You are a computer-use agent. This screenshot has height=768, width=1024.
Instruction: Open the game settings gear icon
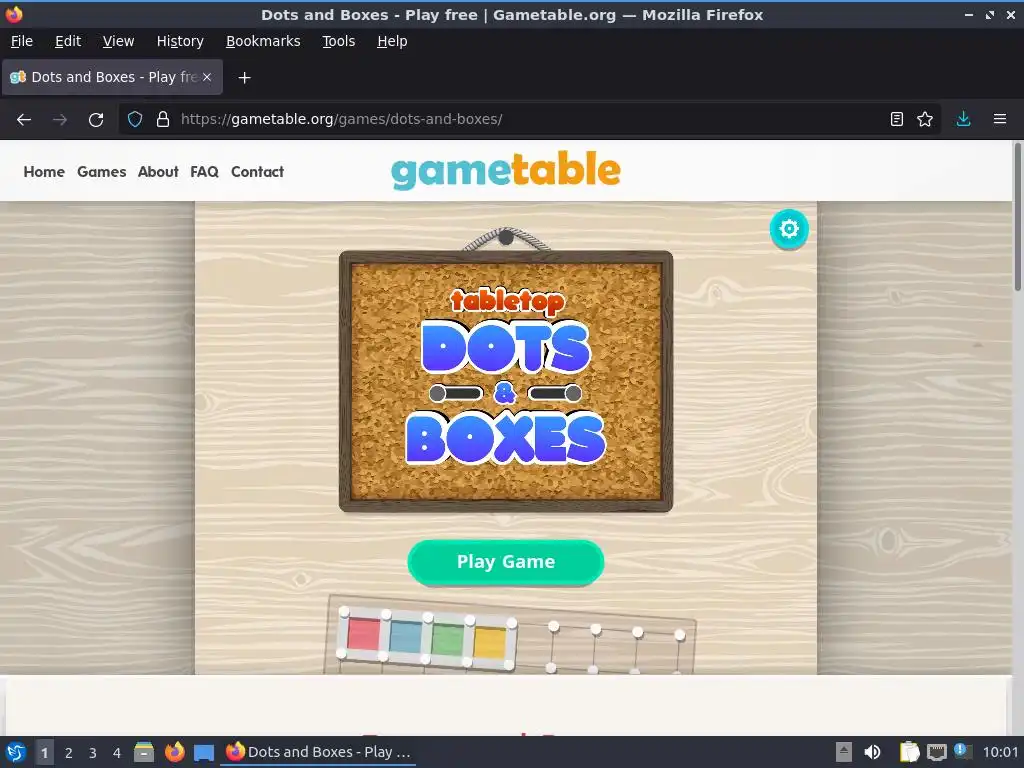pos(789,229)
